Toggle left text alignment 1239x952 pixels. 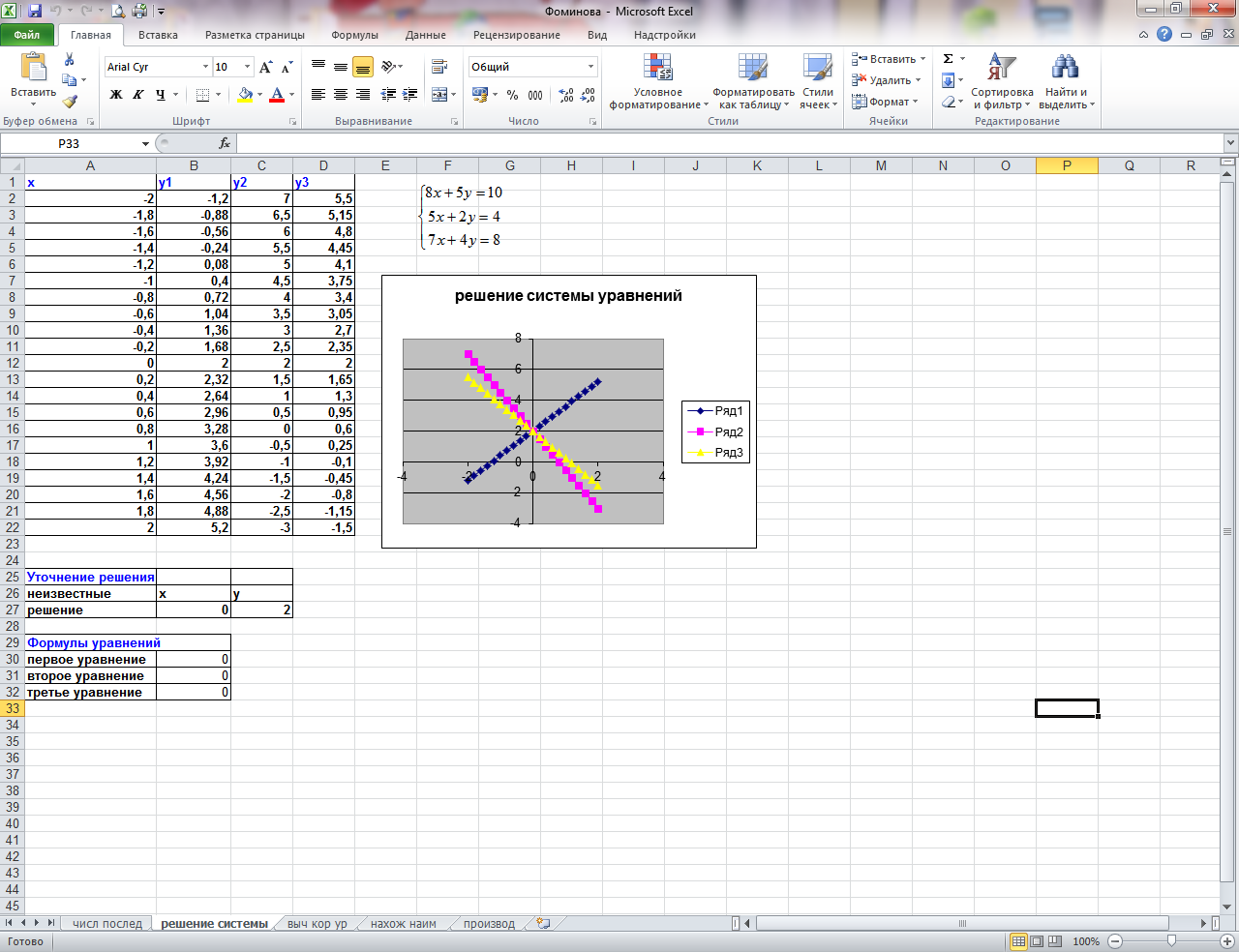318,95
